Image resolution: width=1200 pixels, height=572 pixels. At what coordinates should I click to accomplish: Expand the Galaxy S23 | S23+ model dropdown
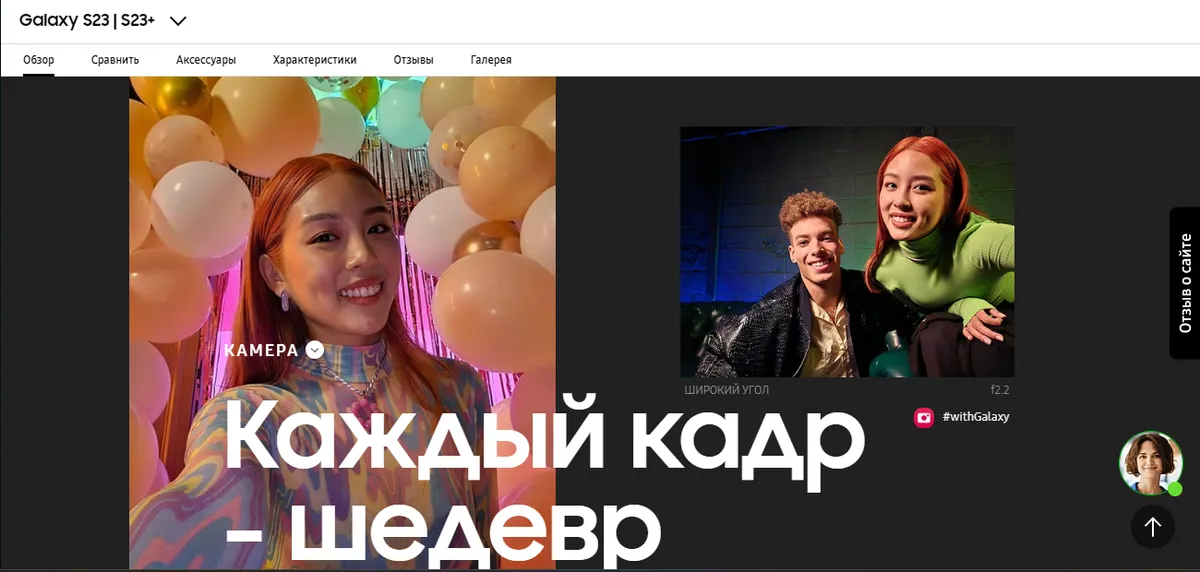[179, 20]
